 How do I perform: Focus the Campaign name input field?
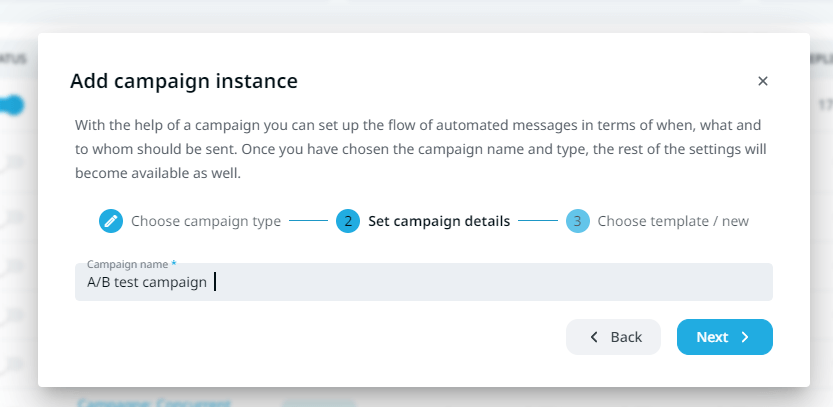pyautogui.click(x=423, y=282)
